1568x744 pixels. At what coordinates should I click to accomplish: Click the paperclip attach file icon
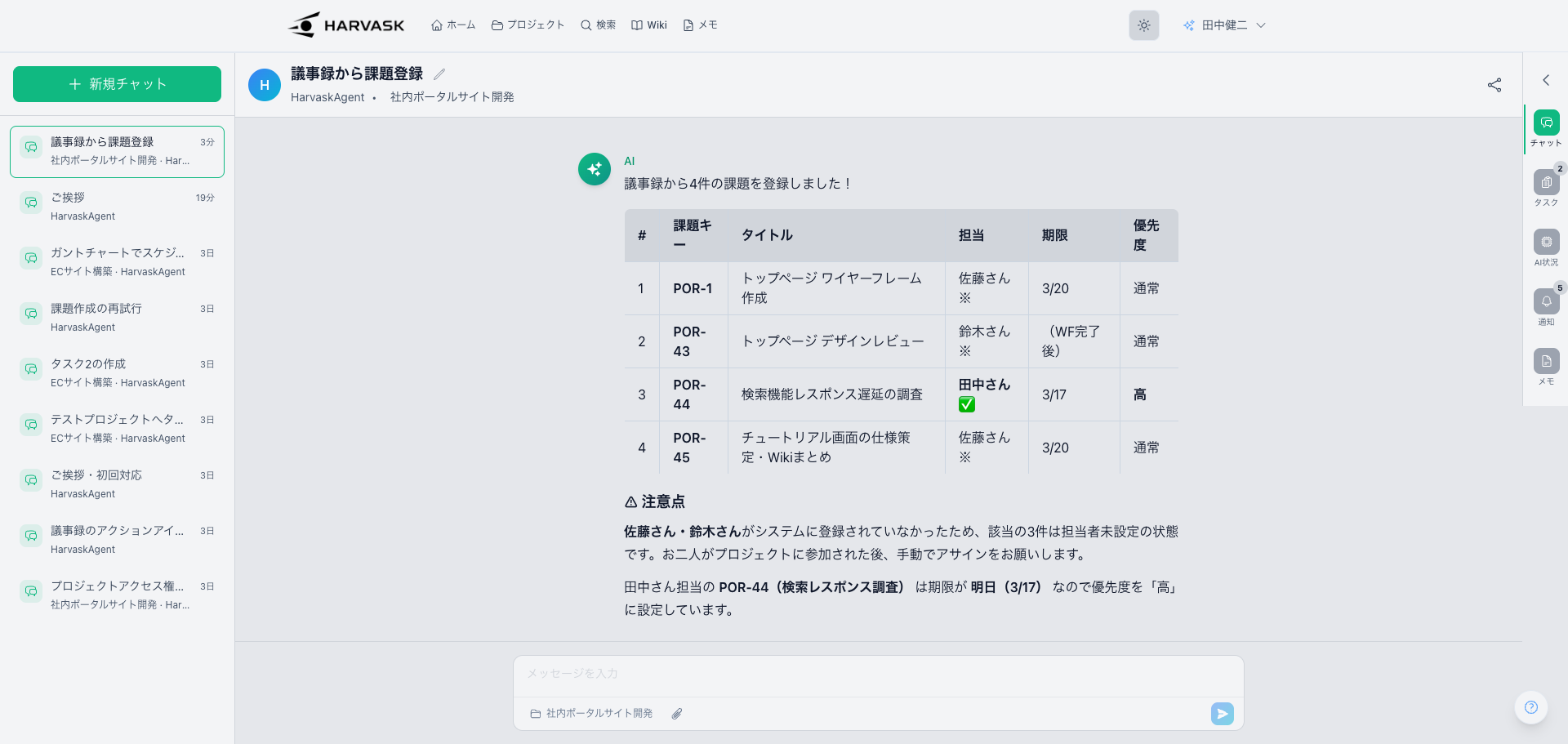click(x=677, y=714)
